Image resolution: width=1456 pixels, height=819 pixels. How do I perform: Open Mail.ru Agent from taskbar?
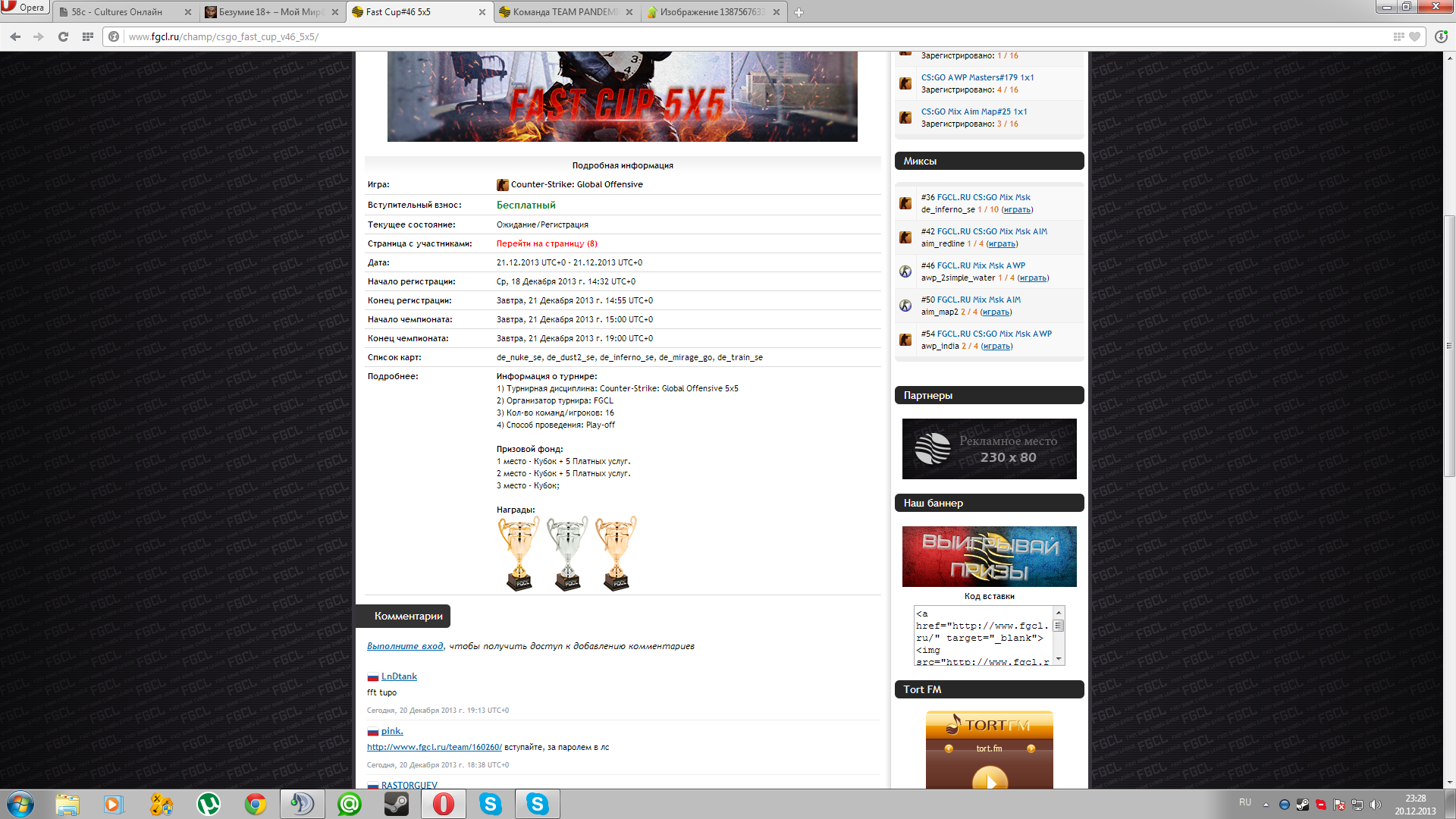(x=350, y=804)
